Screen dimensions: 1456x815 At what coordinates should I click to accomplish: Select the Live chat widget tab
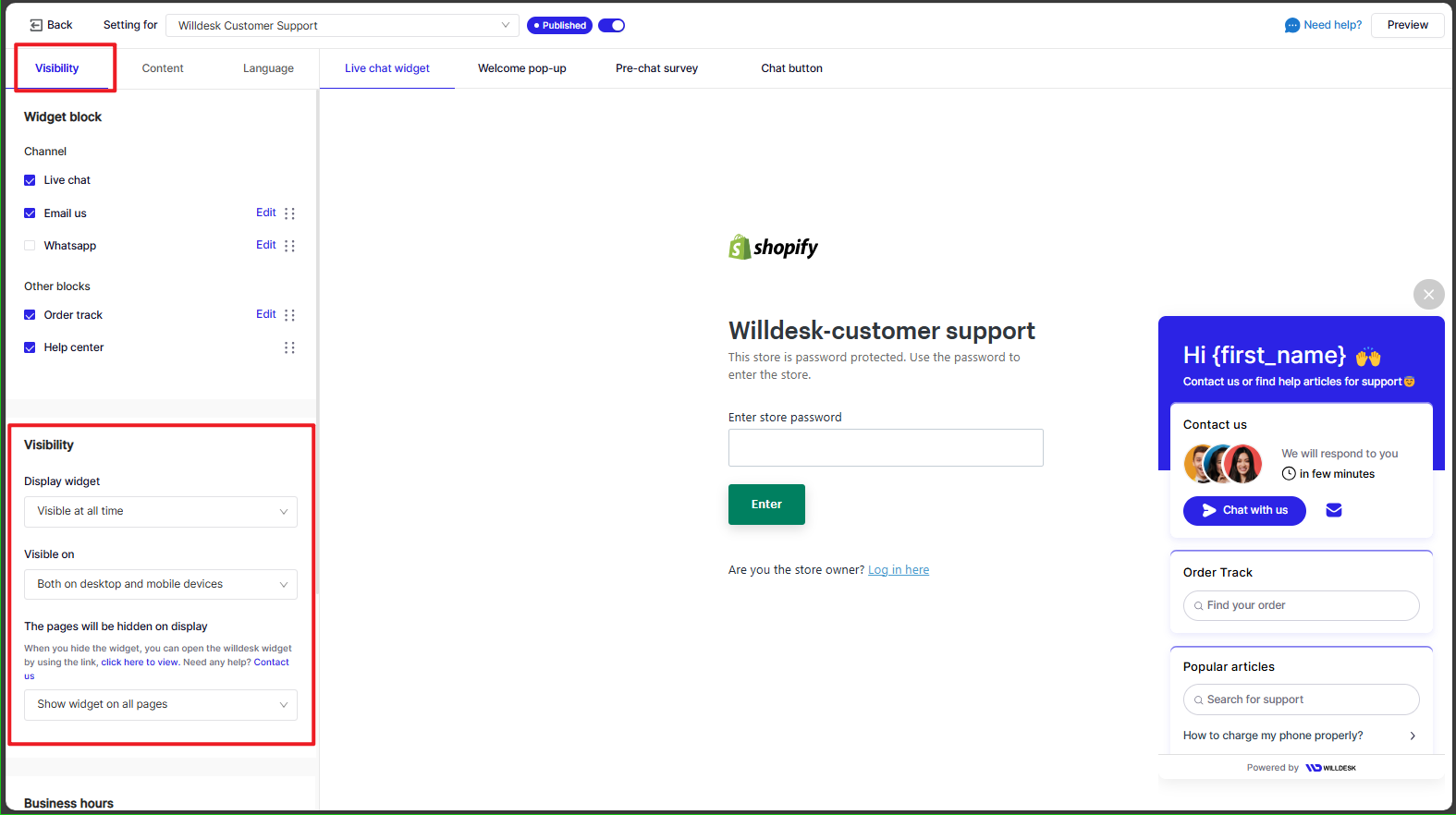(x=387, y=68)
